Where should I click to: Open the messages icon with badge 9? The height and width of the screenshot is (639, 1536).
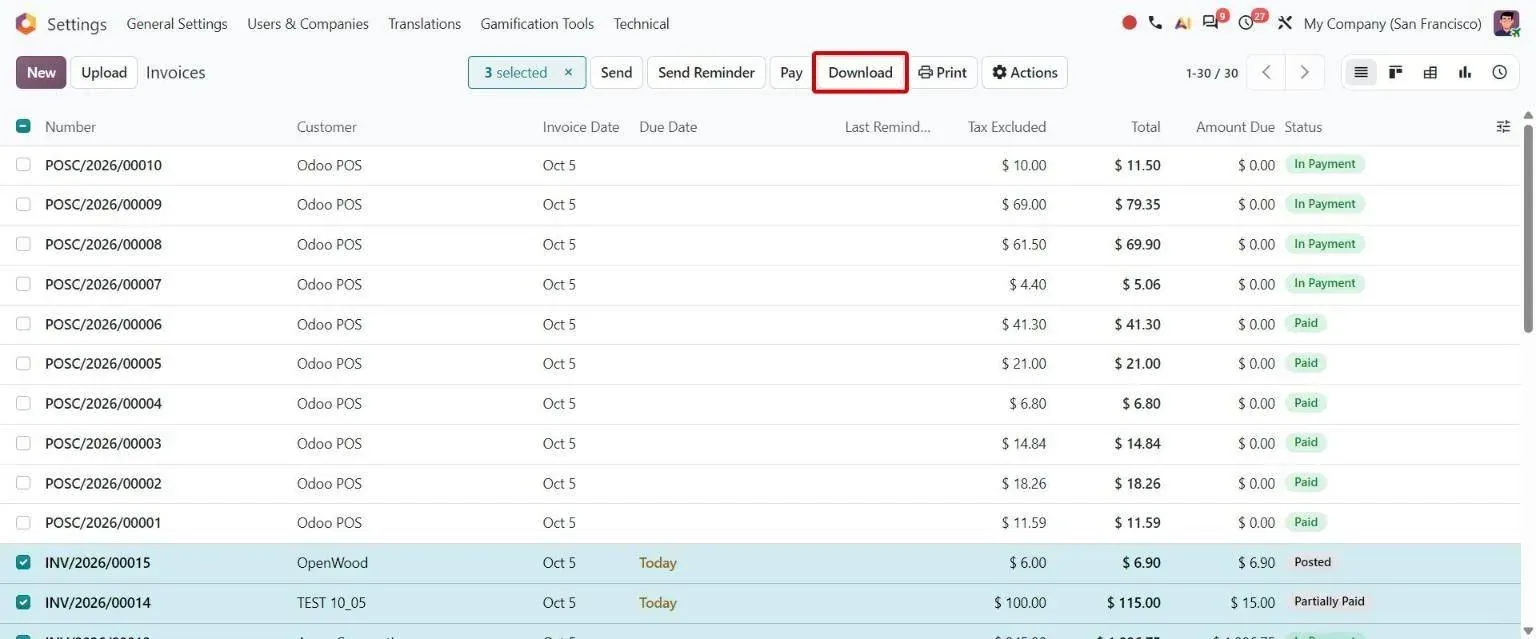tap(1213, 22)
